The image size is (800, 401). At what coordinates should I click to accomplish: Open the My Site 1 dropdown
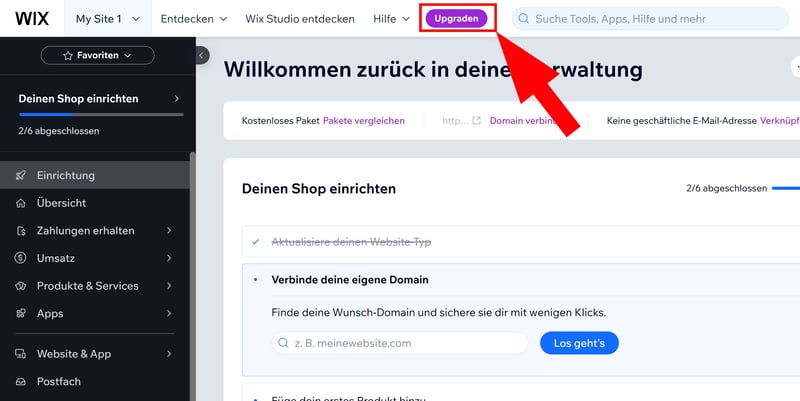coord(108,19)
